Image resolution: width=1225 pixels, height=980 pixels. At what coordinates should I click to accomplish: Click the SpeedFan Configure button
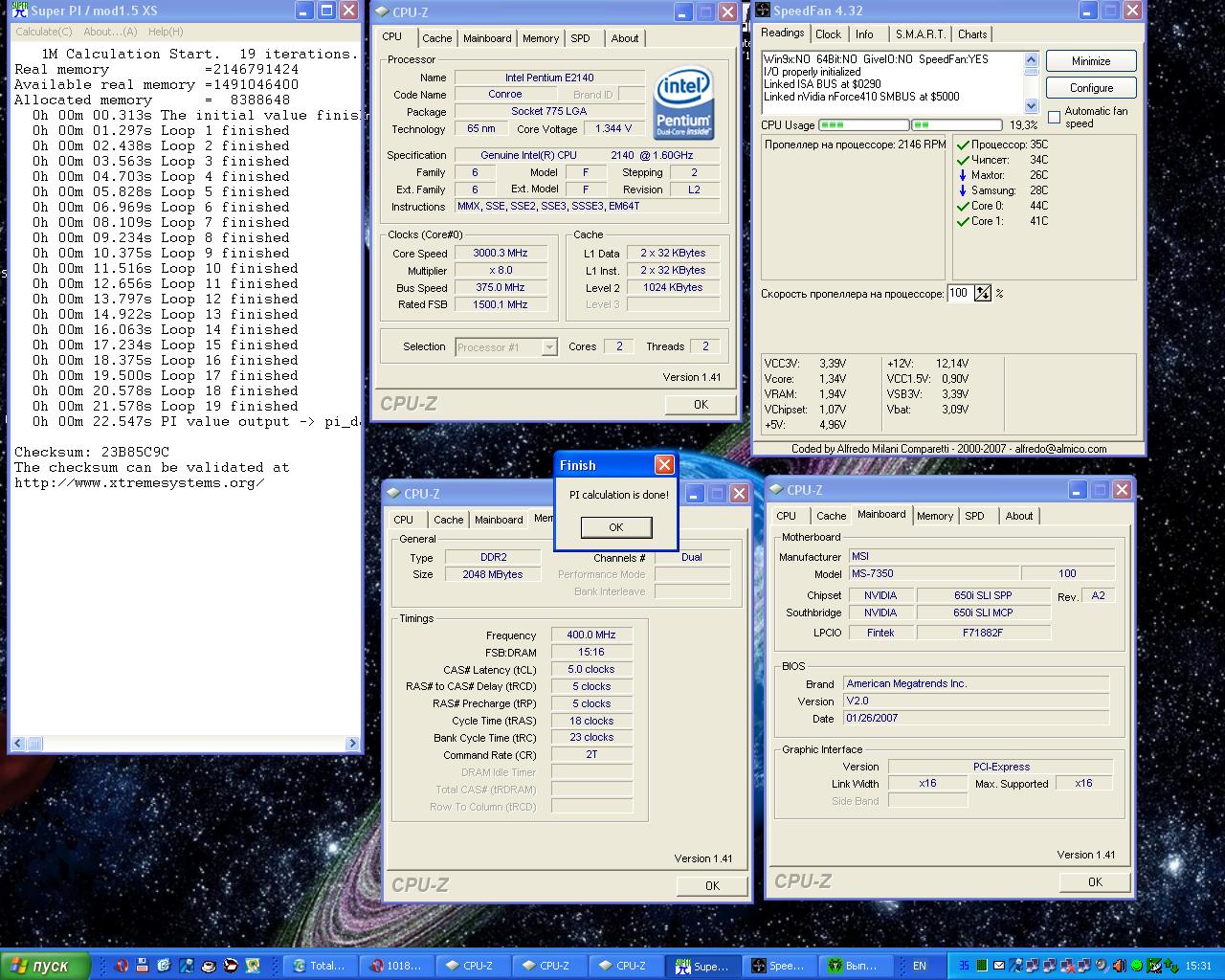coord(1091,88)
